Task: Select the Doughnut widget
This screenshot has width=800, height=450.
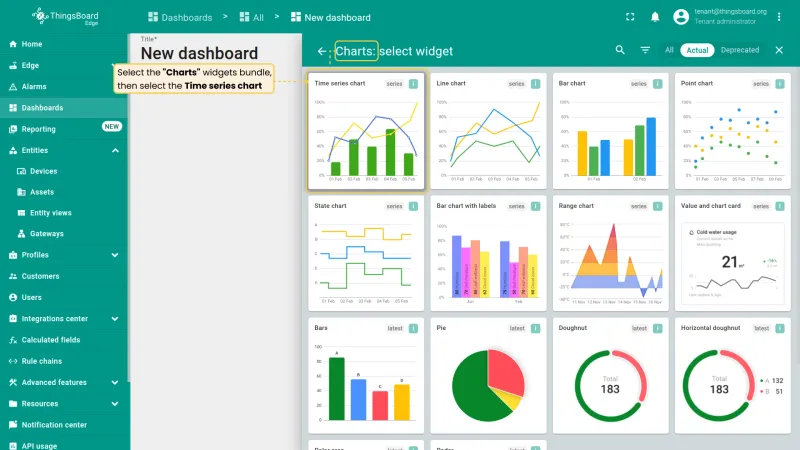Action: (610, 376)
